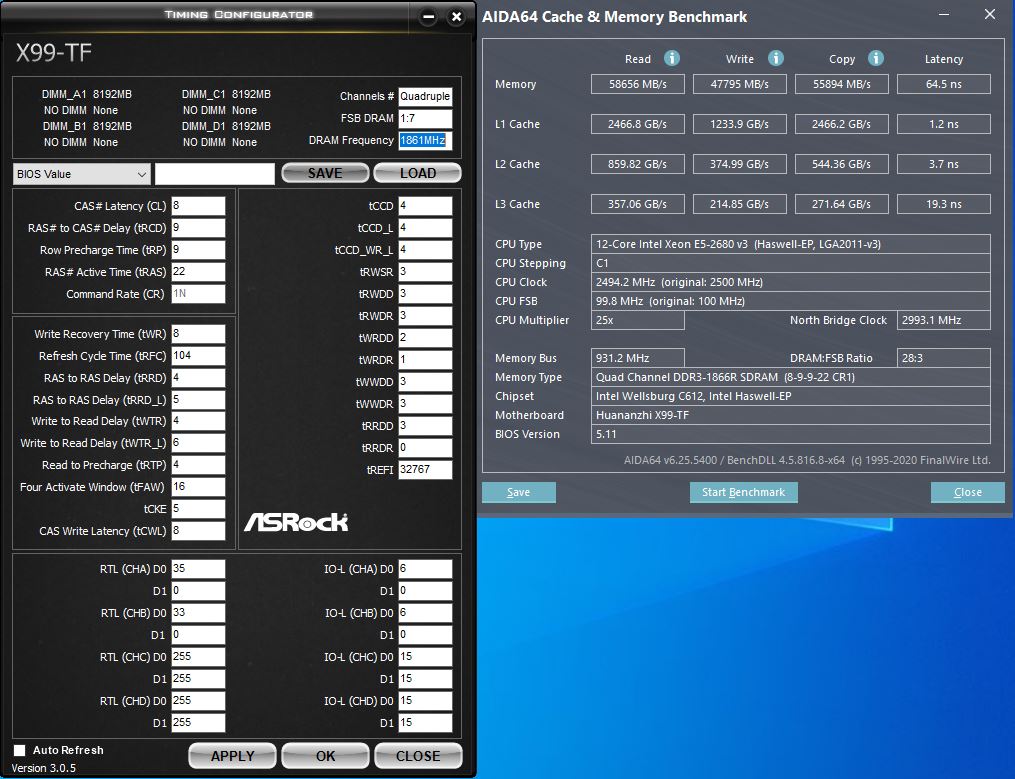Click the Write to Read Delay (tWTR) field
The width and height of the screenshot is (1015, 779).
pyautogui.click(x=198, y=421)
